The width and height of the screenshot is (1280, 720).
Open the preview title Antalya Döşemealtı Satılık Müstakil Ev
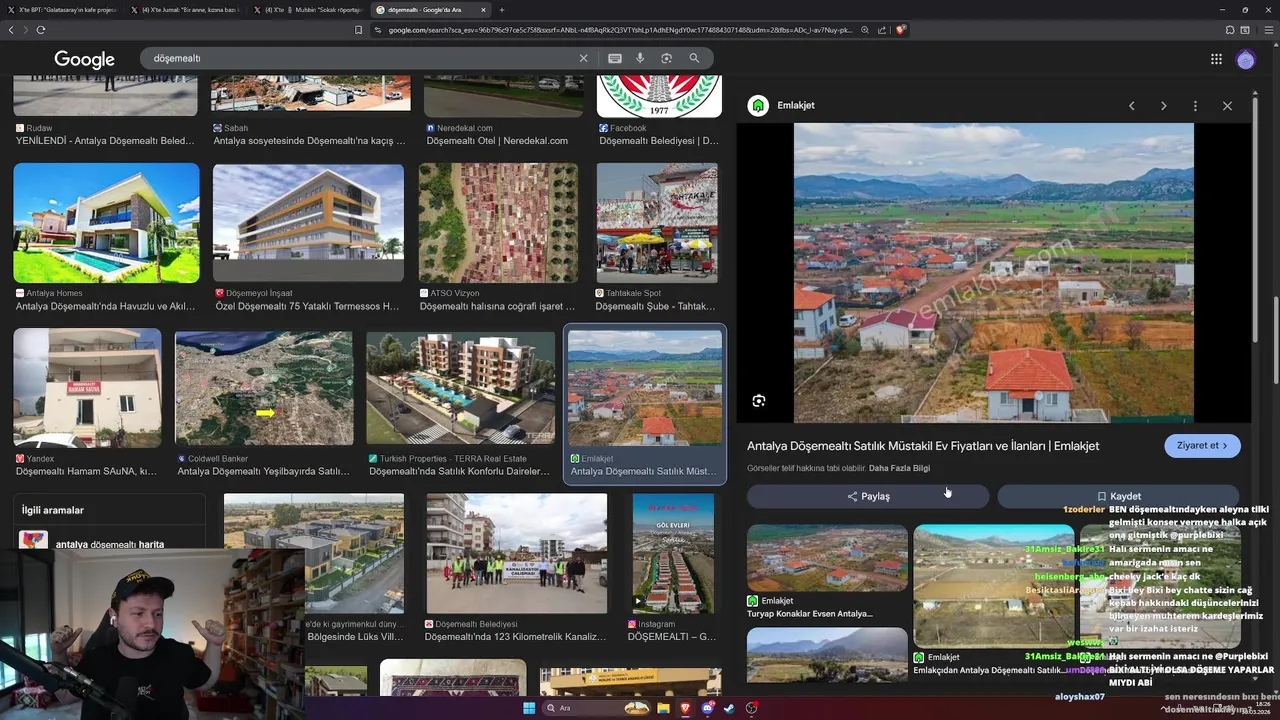point(923,446)
